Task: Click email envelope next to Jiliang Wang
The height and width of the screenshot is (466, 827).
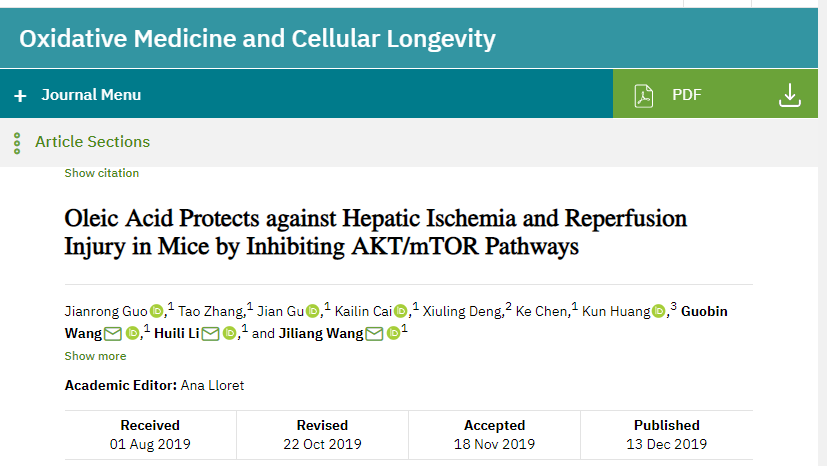Action: tap(374, 334)
